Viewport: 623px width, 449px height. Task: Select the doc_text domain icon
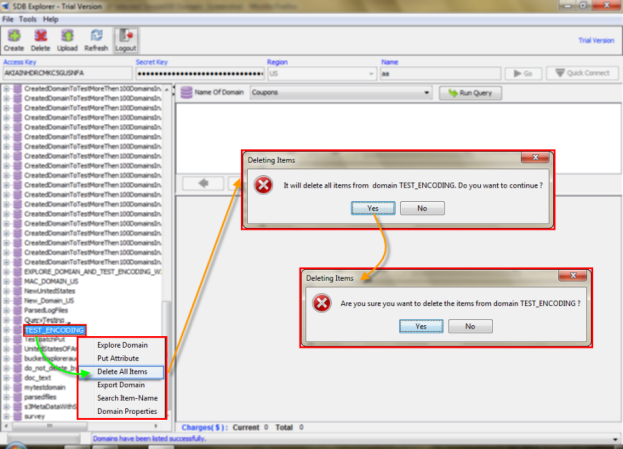[17, 378]
